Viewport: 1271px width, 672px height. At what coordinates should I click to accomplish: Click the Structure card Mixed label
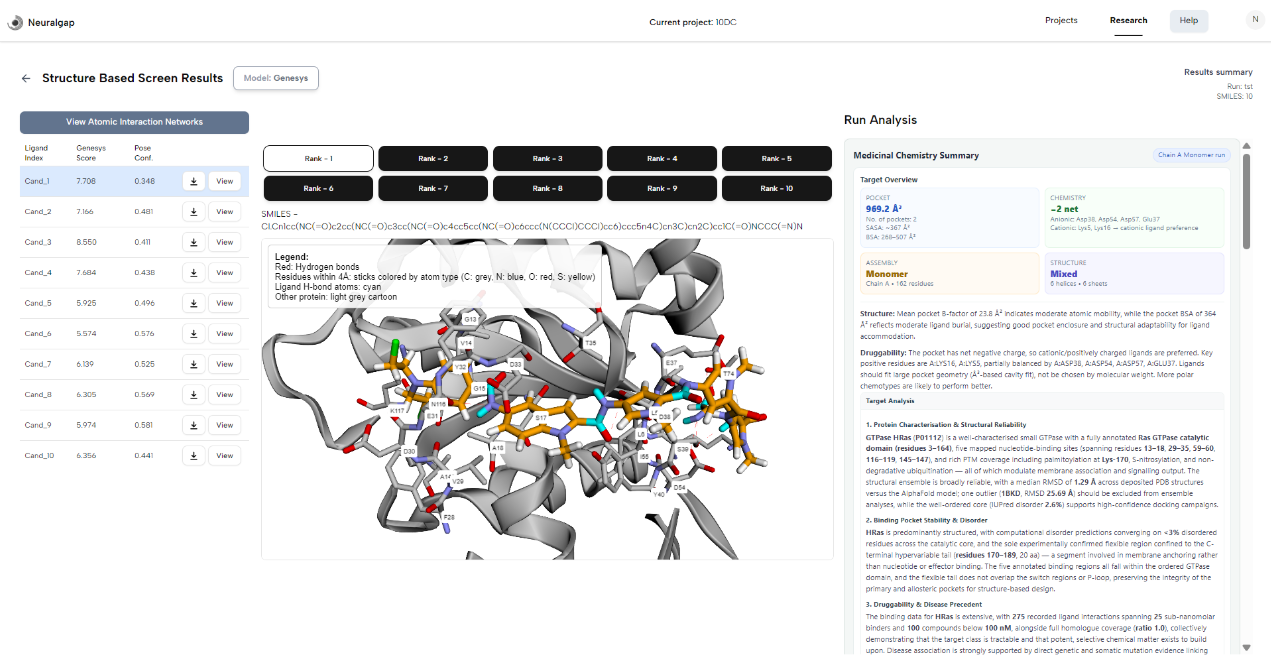(x=1062, y=274)
